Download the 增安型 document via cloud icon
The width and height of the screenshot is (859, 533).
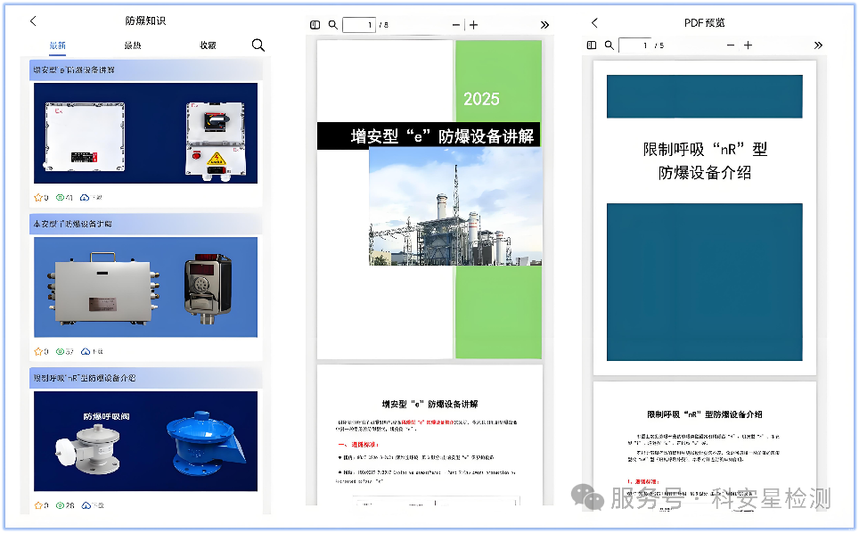pos(84,197)
